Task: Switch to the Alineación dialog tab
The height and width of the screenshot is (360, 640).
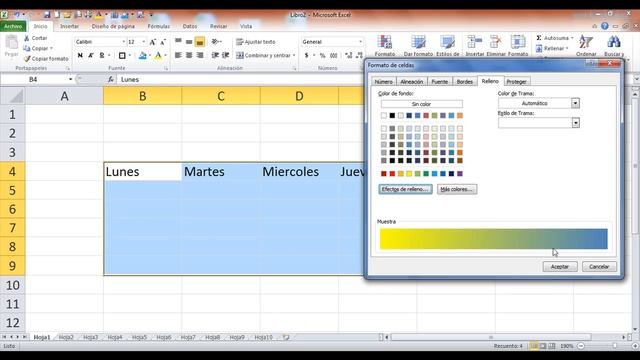Action: click(x=411, y=82)
